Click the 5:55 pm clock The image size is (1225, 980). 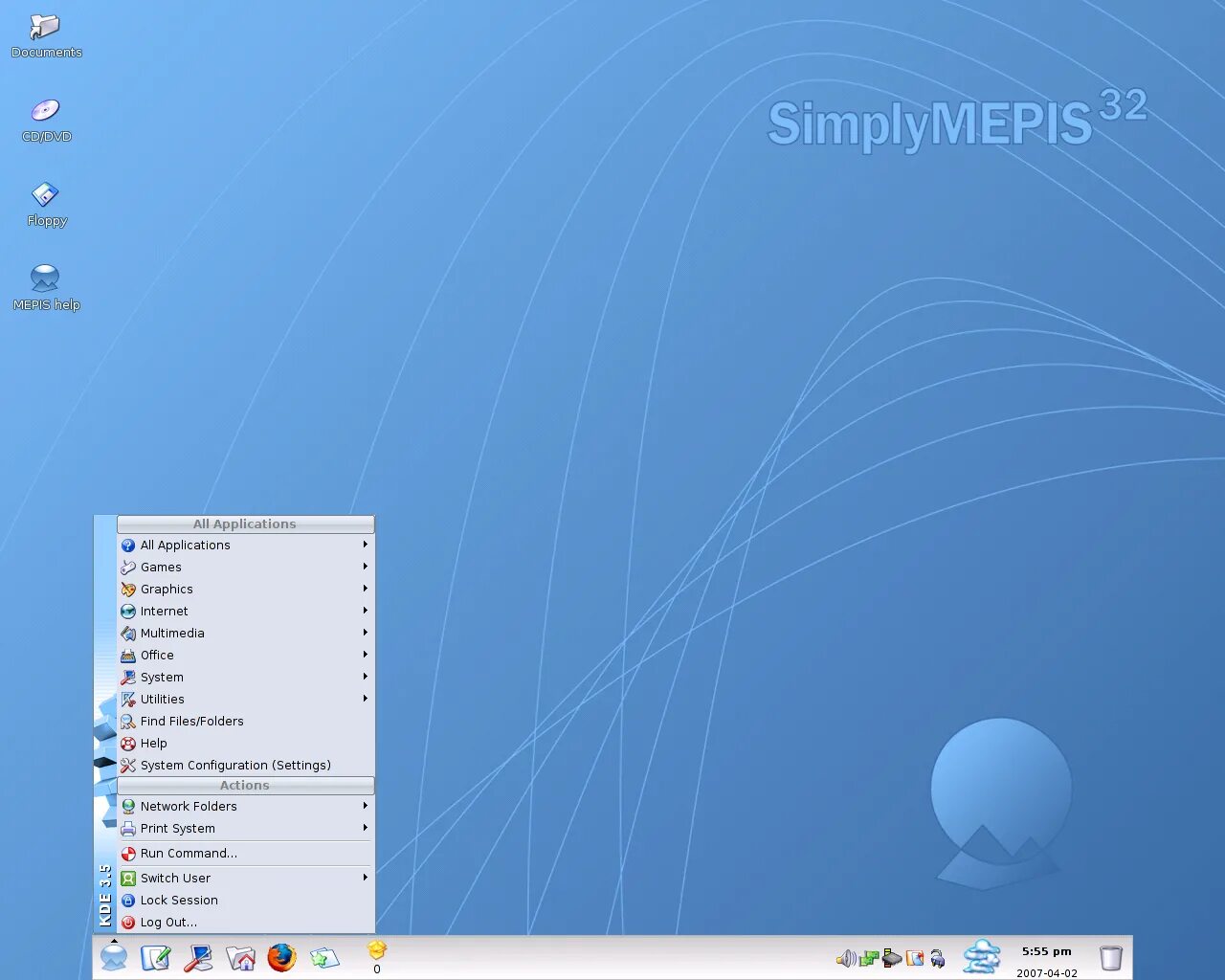coord(1046,951)
